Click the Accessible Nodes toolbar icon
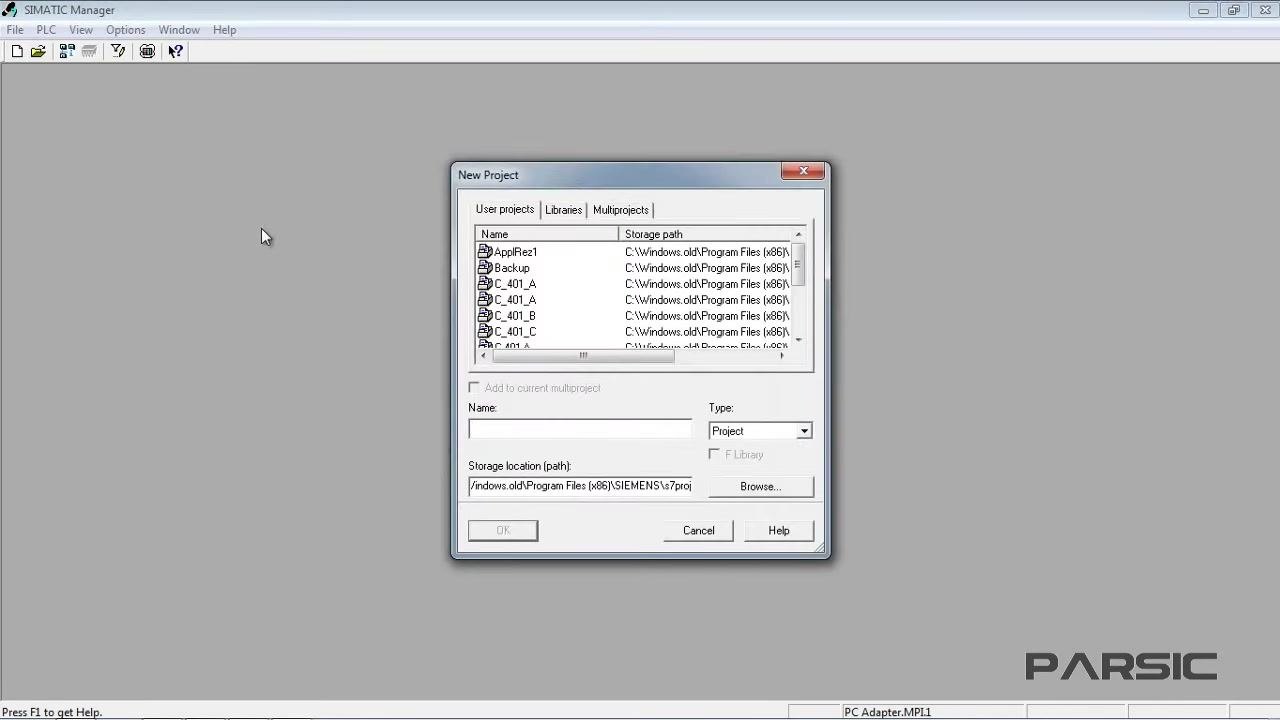 (67, 51)
